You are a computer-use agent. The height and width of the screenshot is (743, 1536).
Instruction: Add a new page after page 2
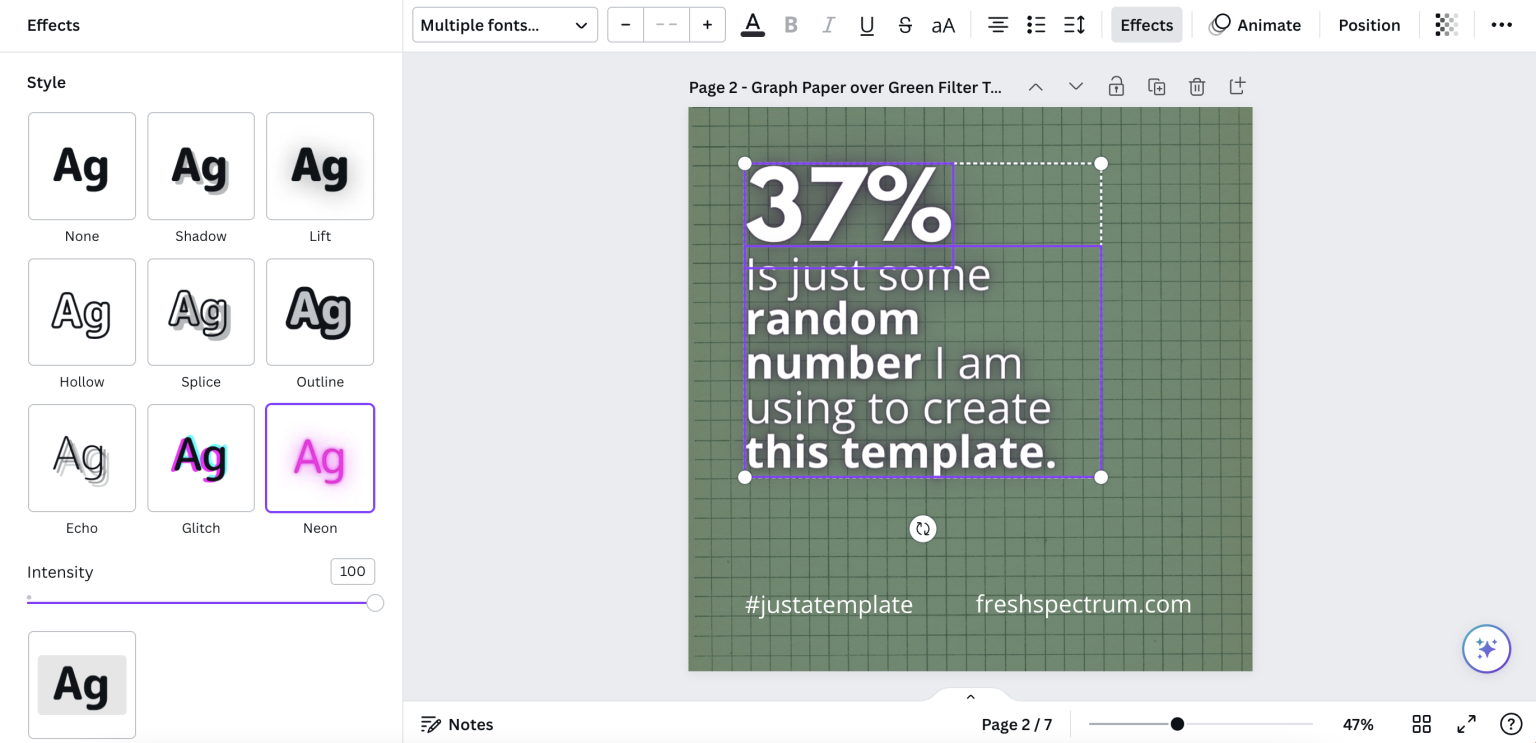1237,87
